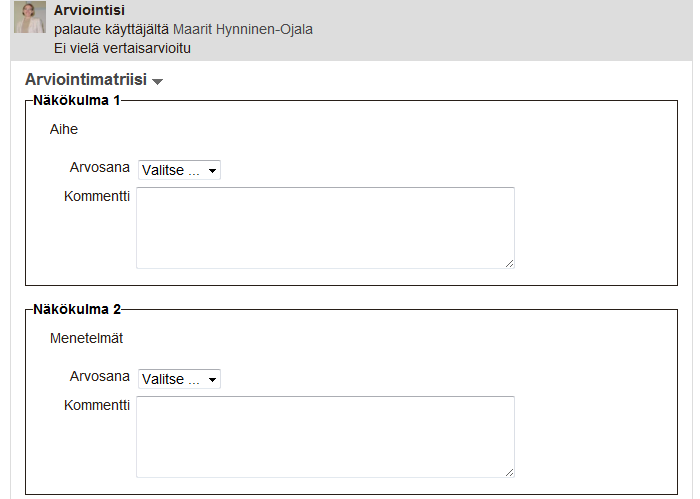Click the Arvosana label in Näkökulma 1
Image resolution: width=700 pixels, height=499 pixels.
tap(100, 167)
